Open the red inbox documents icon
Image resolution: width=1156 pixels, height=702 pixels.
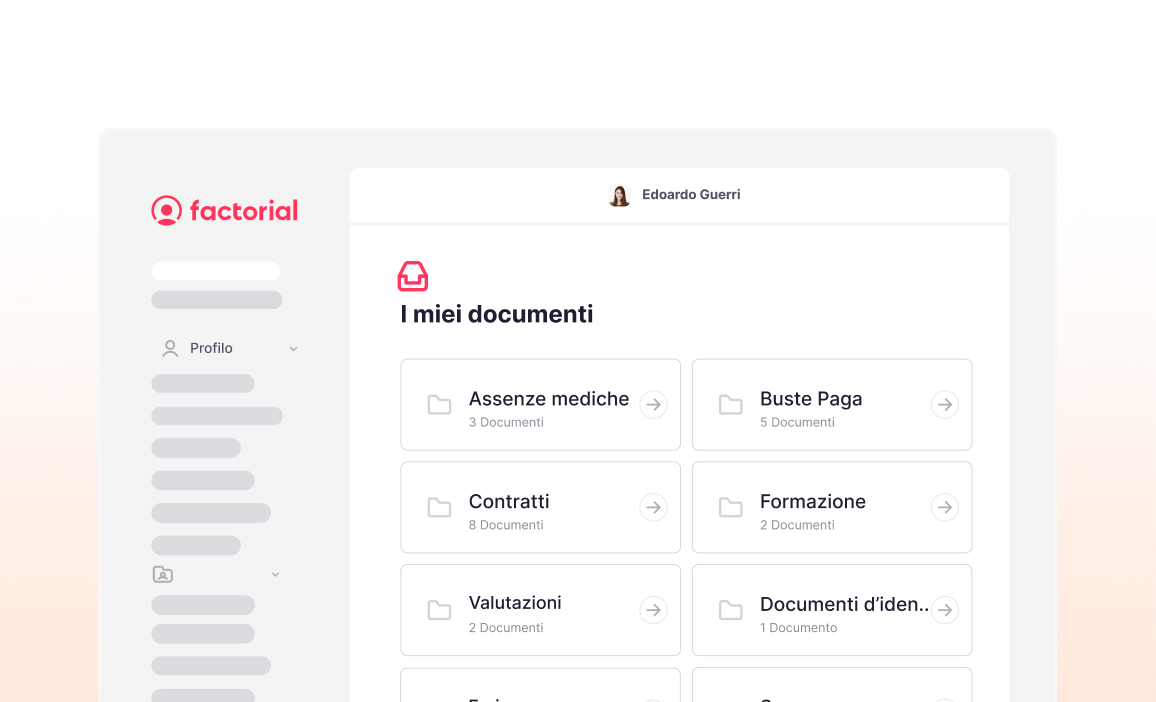[413, 277]
